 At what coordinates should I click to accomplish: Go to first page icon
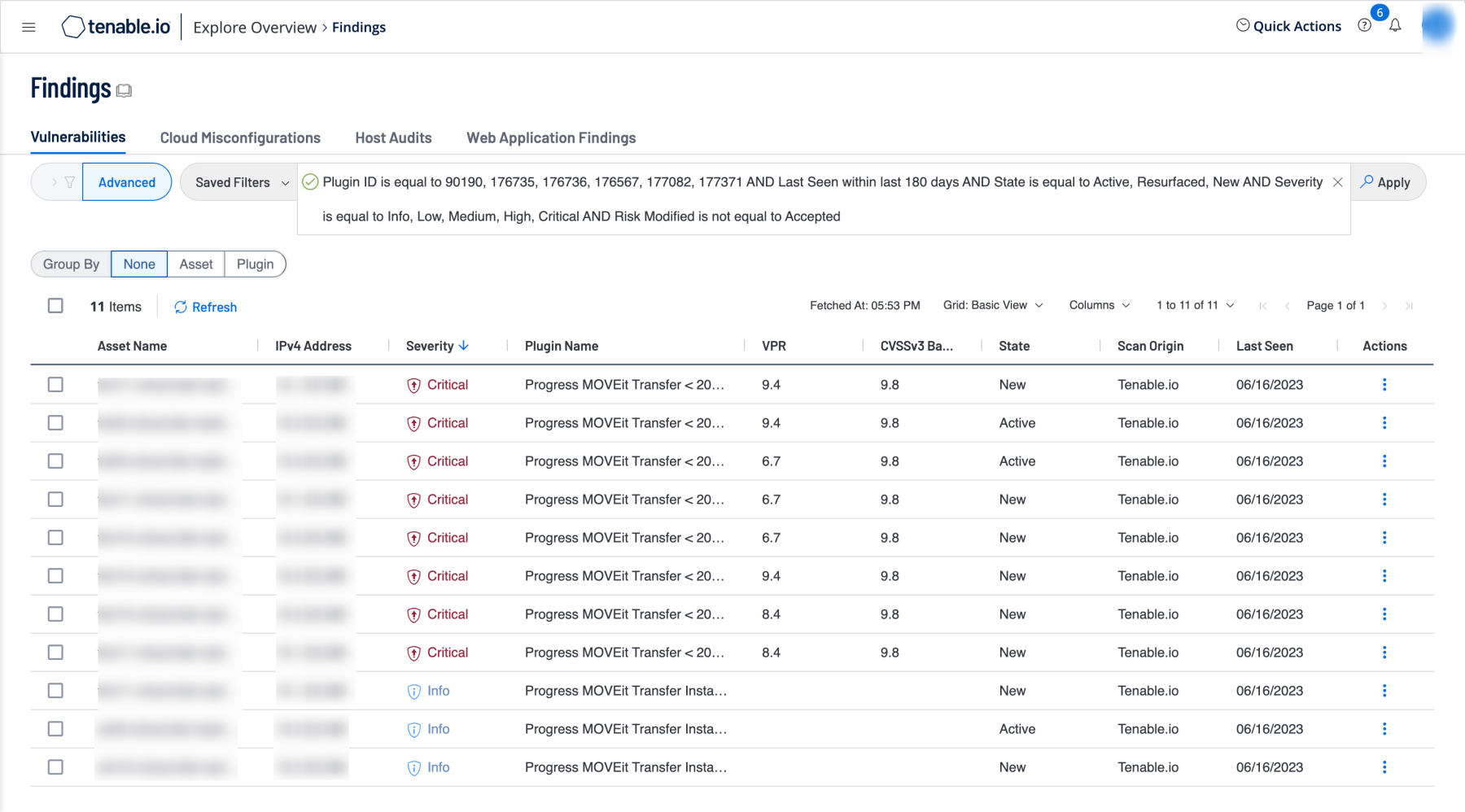1263,306
